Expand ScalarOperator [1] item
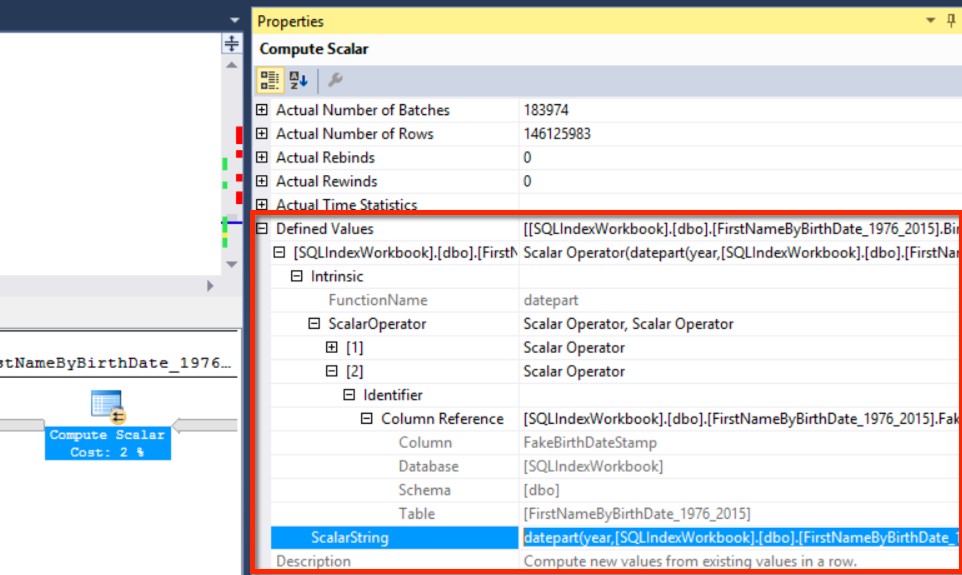Screen dimensions: 962x575 [x=331, y=347]
